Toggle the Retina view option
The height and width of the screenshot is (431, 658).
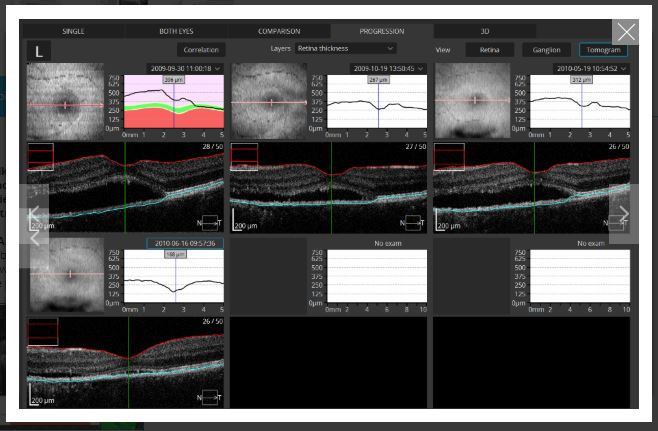pos(489,49)
